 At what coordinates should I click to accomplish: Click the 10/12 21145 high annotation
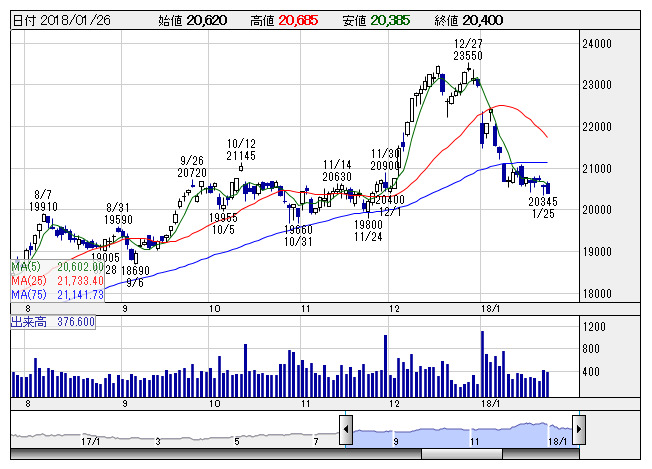coord(241,150)
